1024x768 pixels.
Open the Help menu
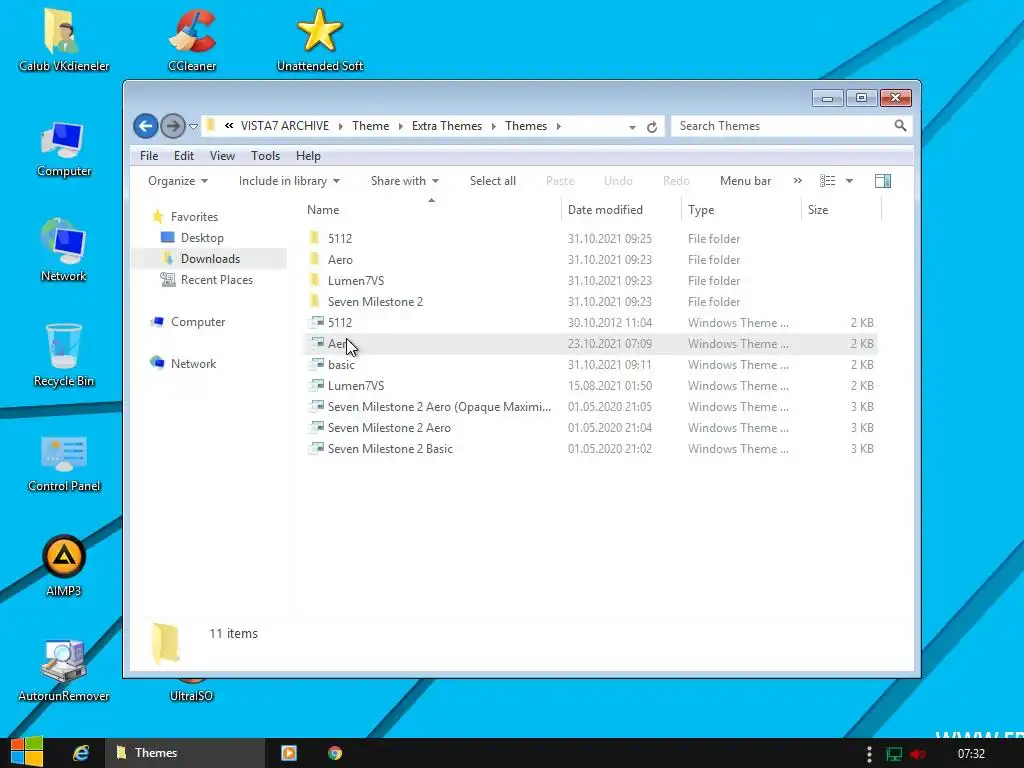tap(308, 155)
